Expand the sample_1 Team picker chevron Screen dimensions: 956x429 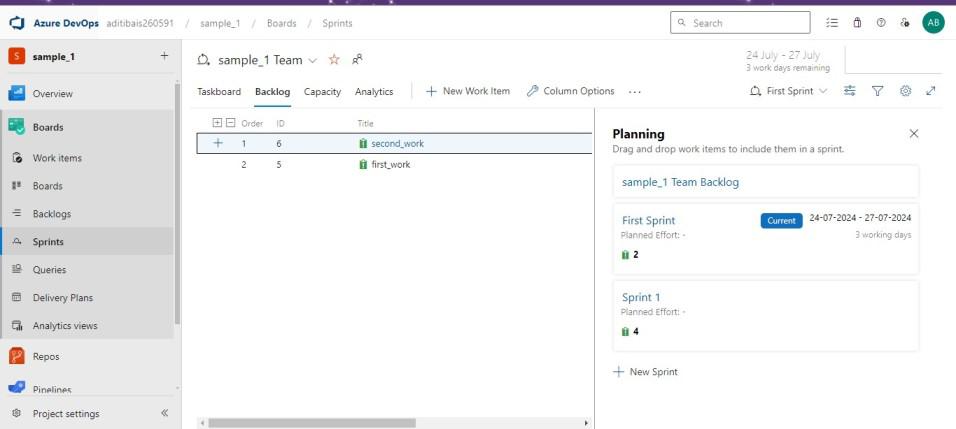pyautogui.click(x=312, y=60)
